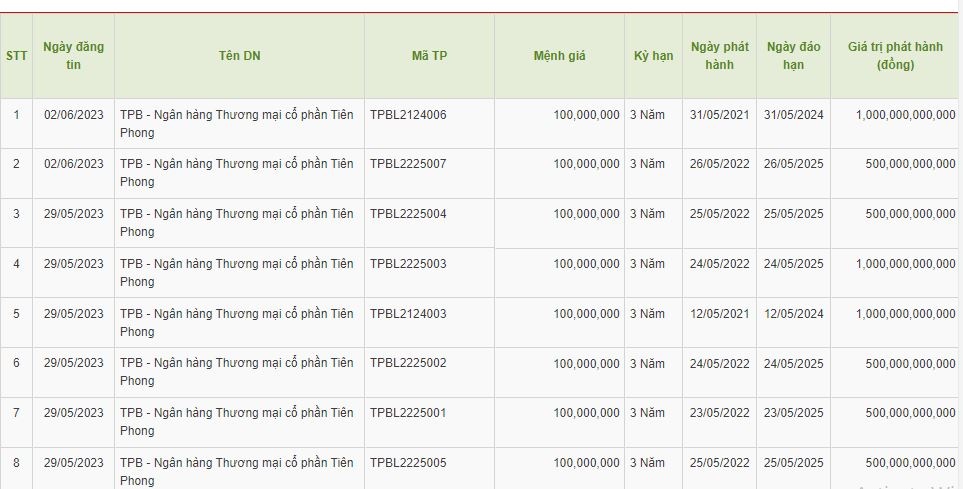
Task: Click the posting date 02/06/2023 in row 2
Action: [x=74, y=164]
